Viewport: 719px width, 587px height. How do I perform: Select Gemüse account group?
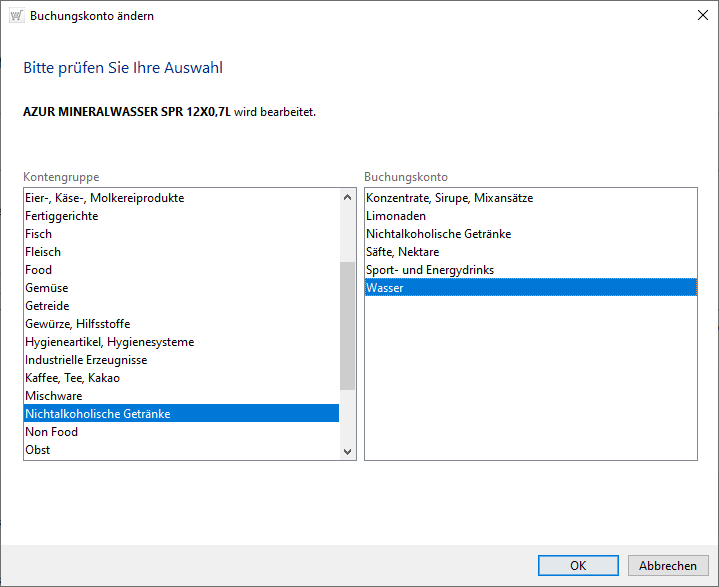(47, 288)
